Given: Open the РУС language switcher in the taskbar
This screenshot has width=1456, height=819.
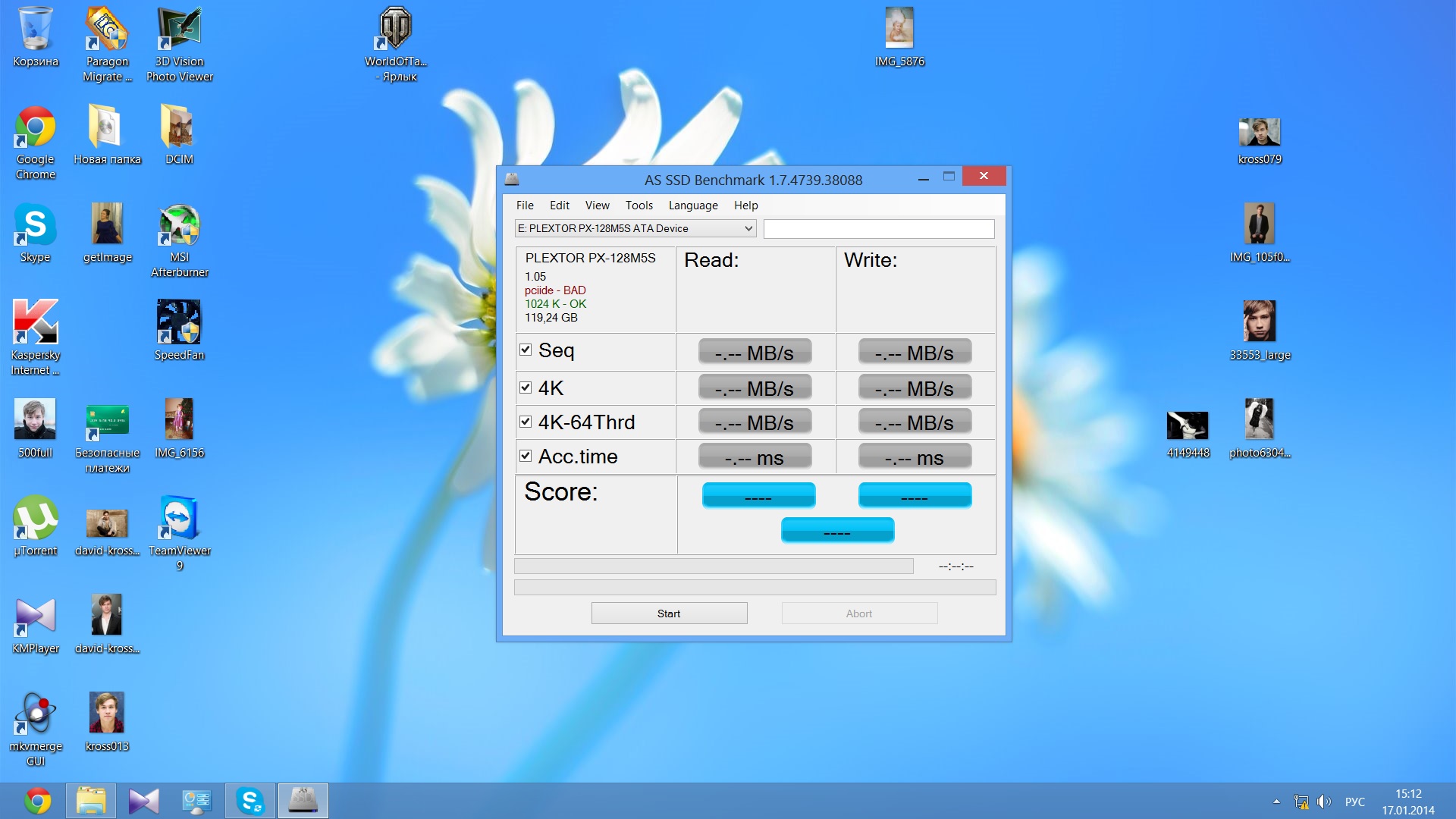Looking at the screenshot, I should [1354, 802].
